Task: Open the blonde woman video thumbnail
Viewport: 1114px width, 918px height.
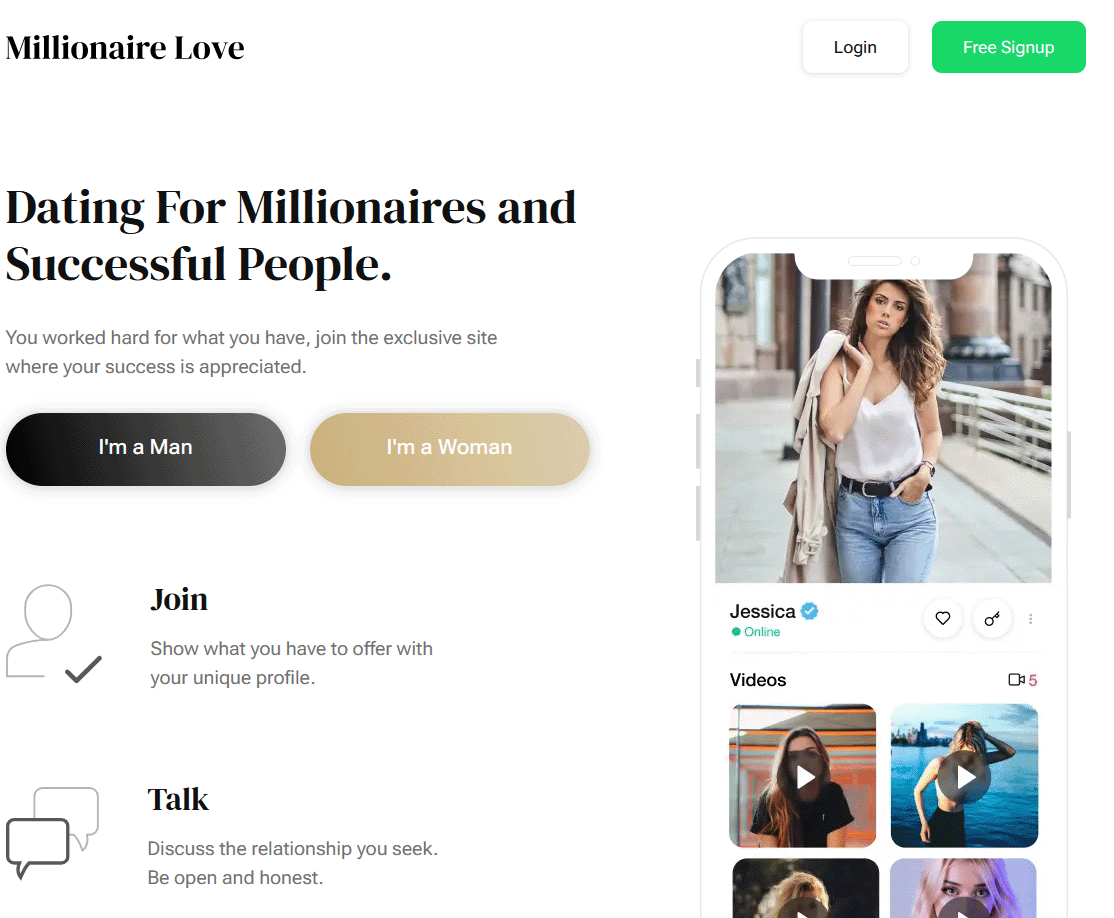Action: (x=963, y=888)
